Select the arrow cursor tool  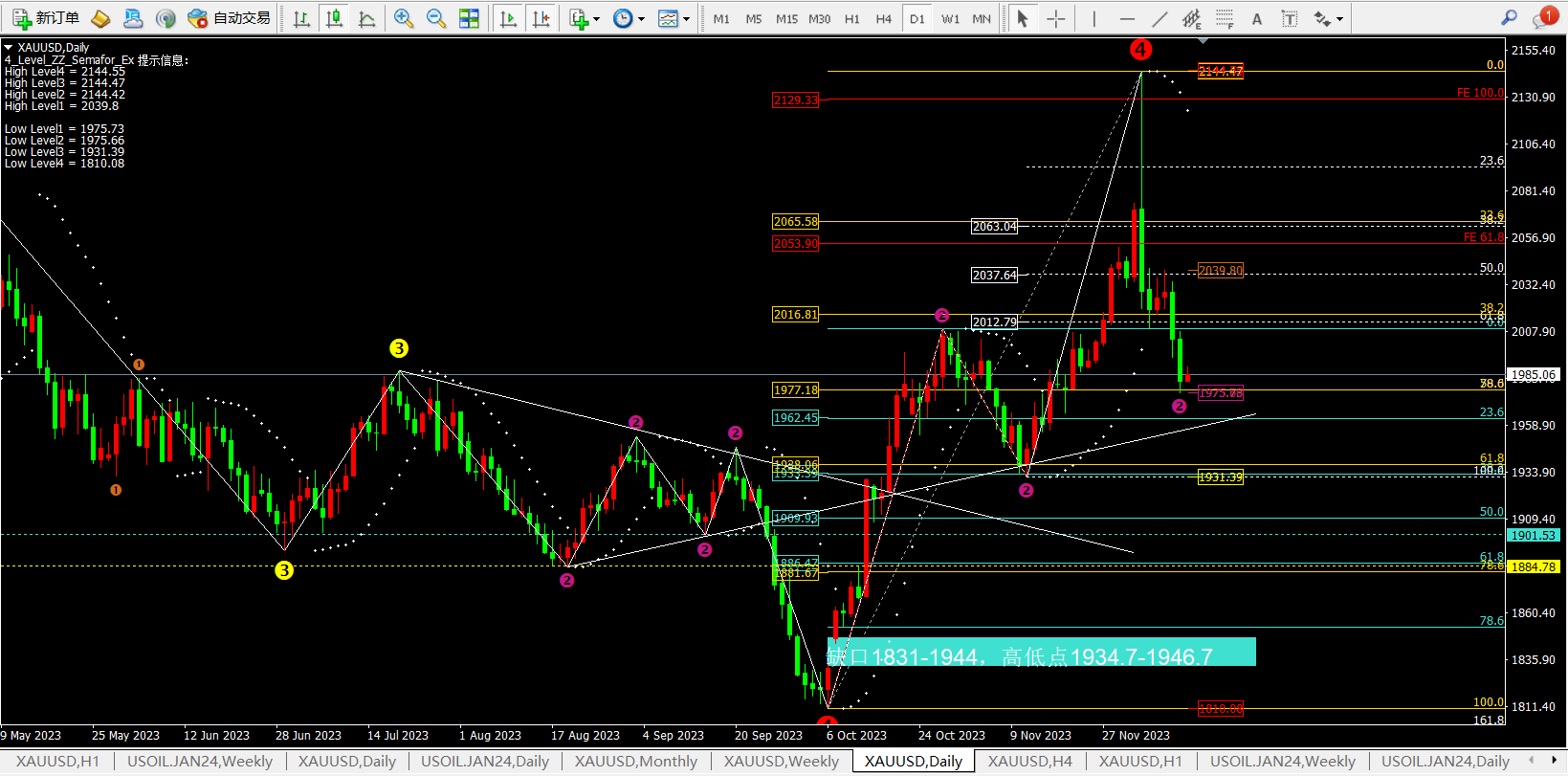1023,18
